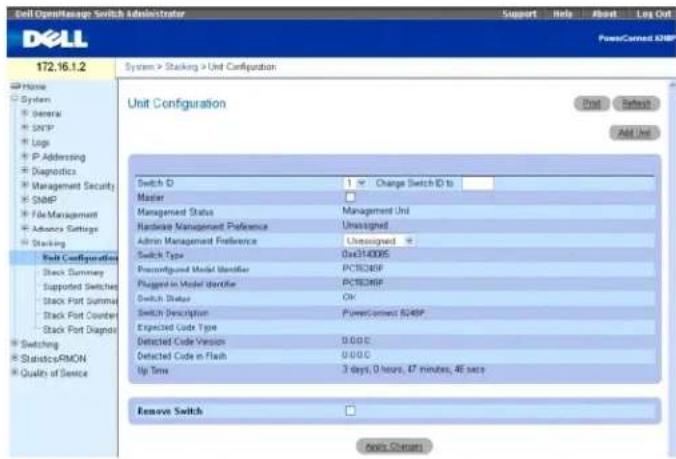Expand the Switching tree node
The width and height of the screenshot is (676, 459).
click(15, 344)
